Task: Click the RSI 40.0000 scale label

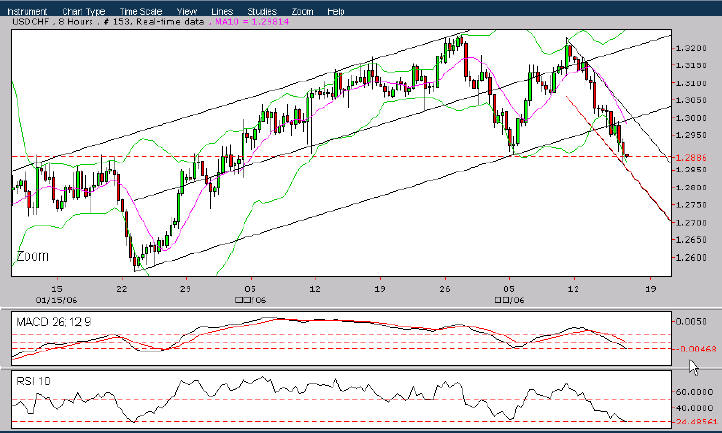Action: (693, 408)
